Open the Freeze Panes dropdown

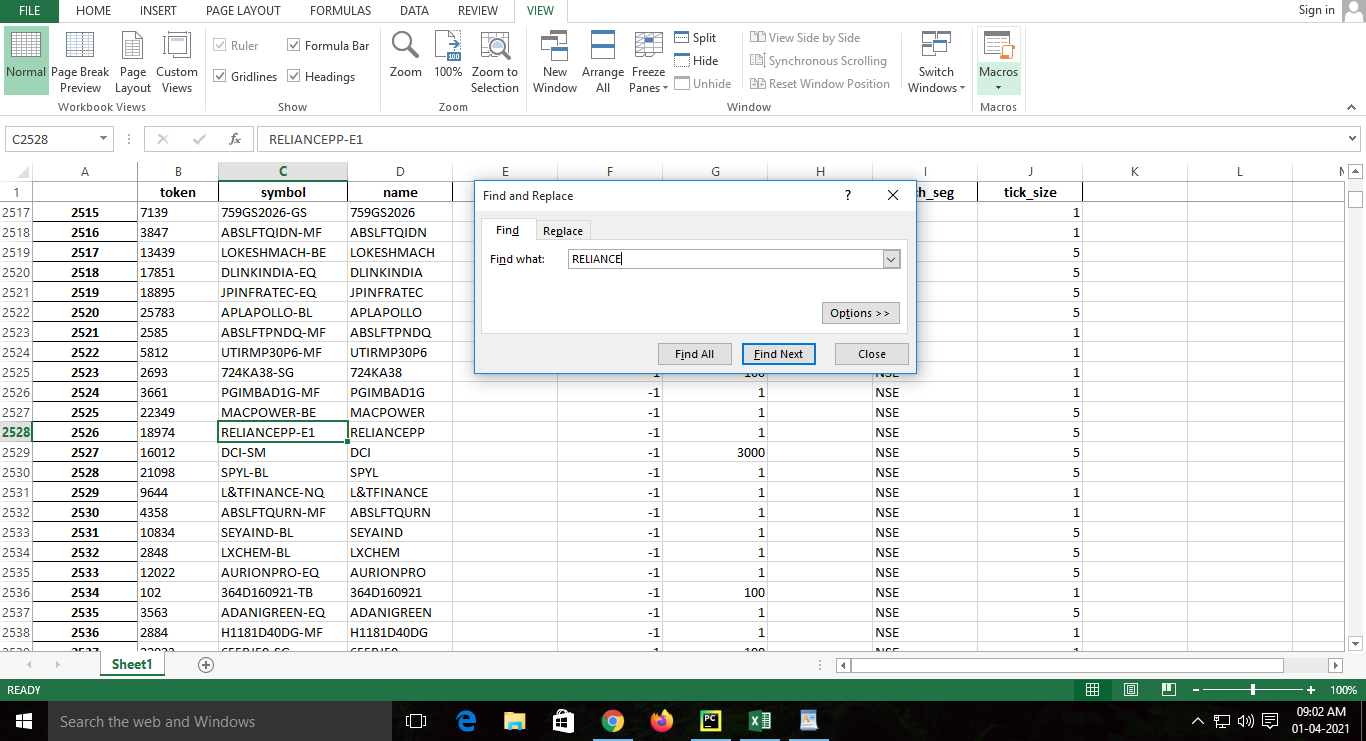tap(648, 60)
